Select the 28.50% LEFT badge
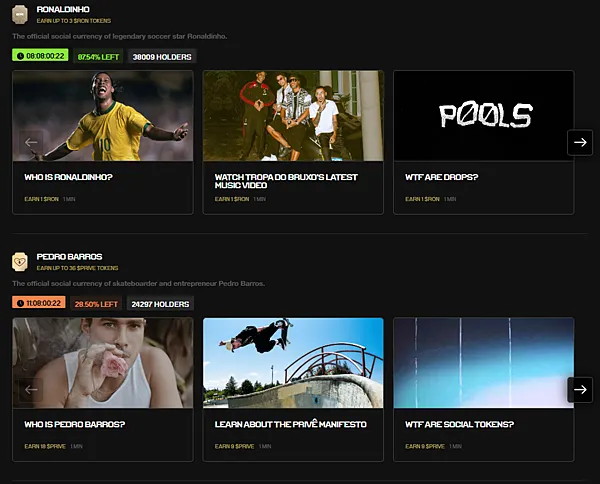The height and width of the screenshot is (484, 600). tap(96, 304)
